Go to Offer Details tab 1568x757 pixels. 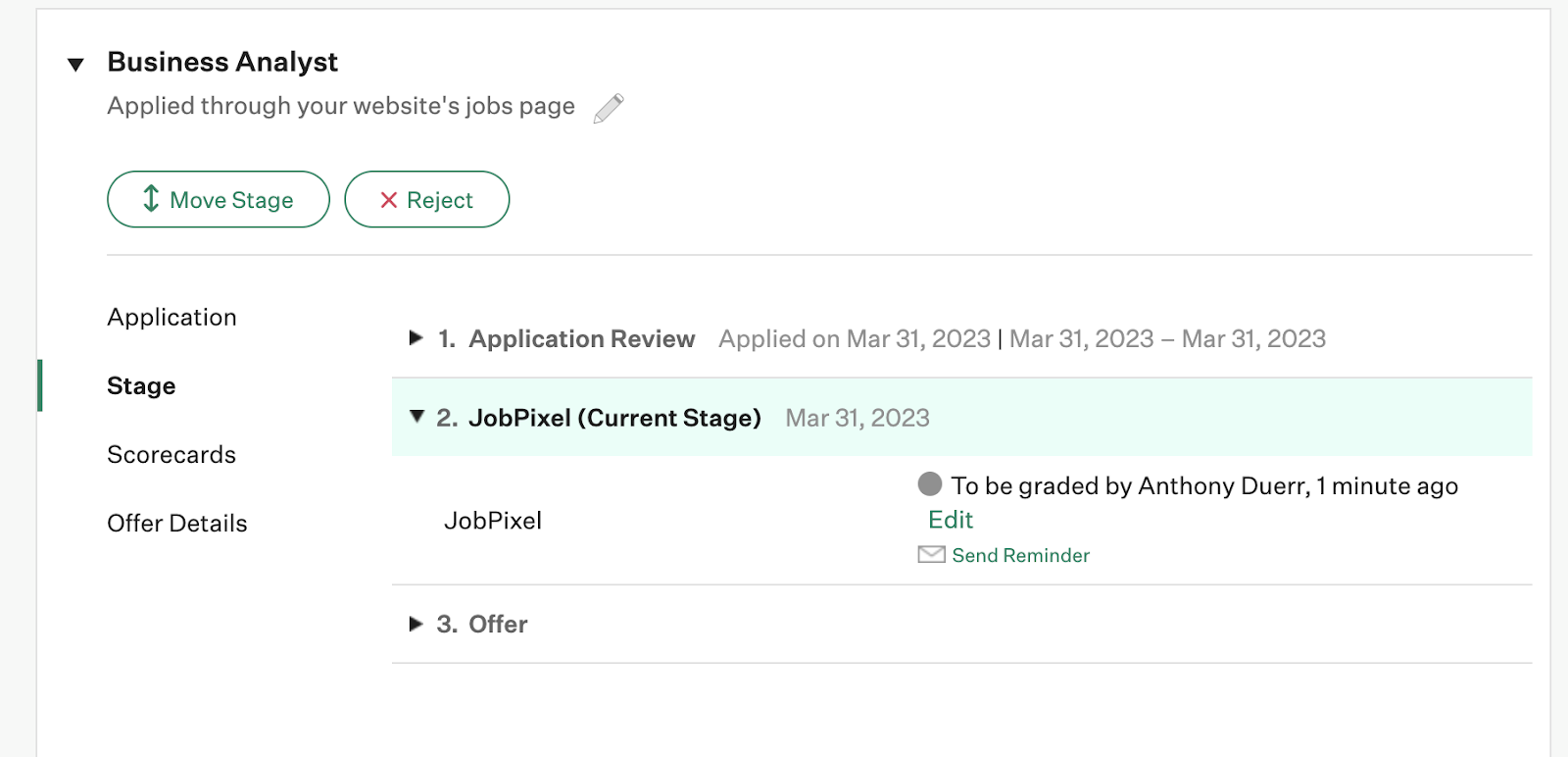(x=177, y=524)
